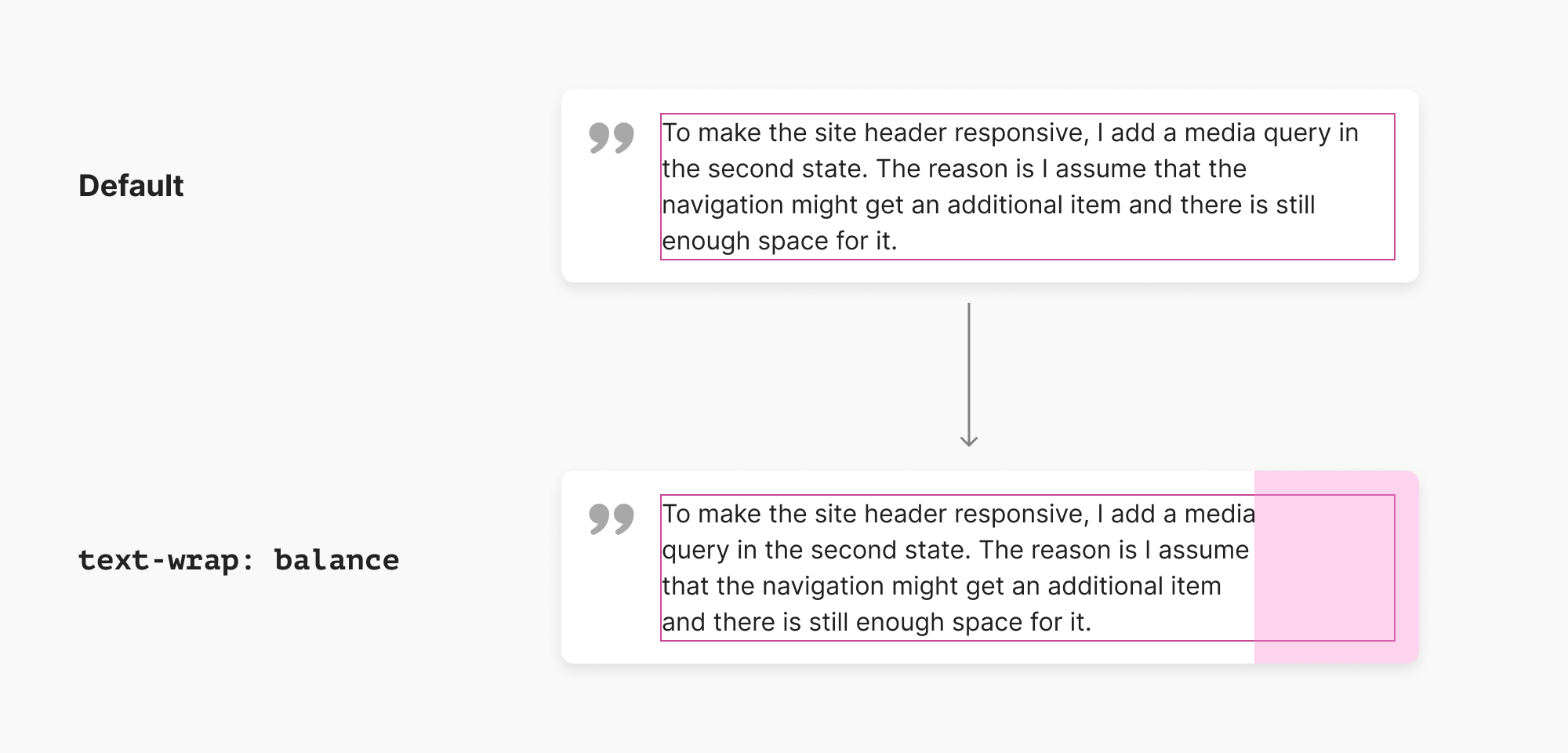Click the bold "Default" label
Viewport: 1568px width, 753px height.
click(x=131, y=186)
